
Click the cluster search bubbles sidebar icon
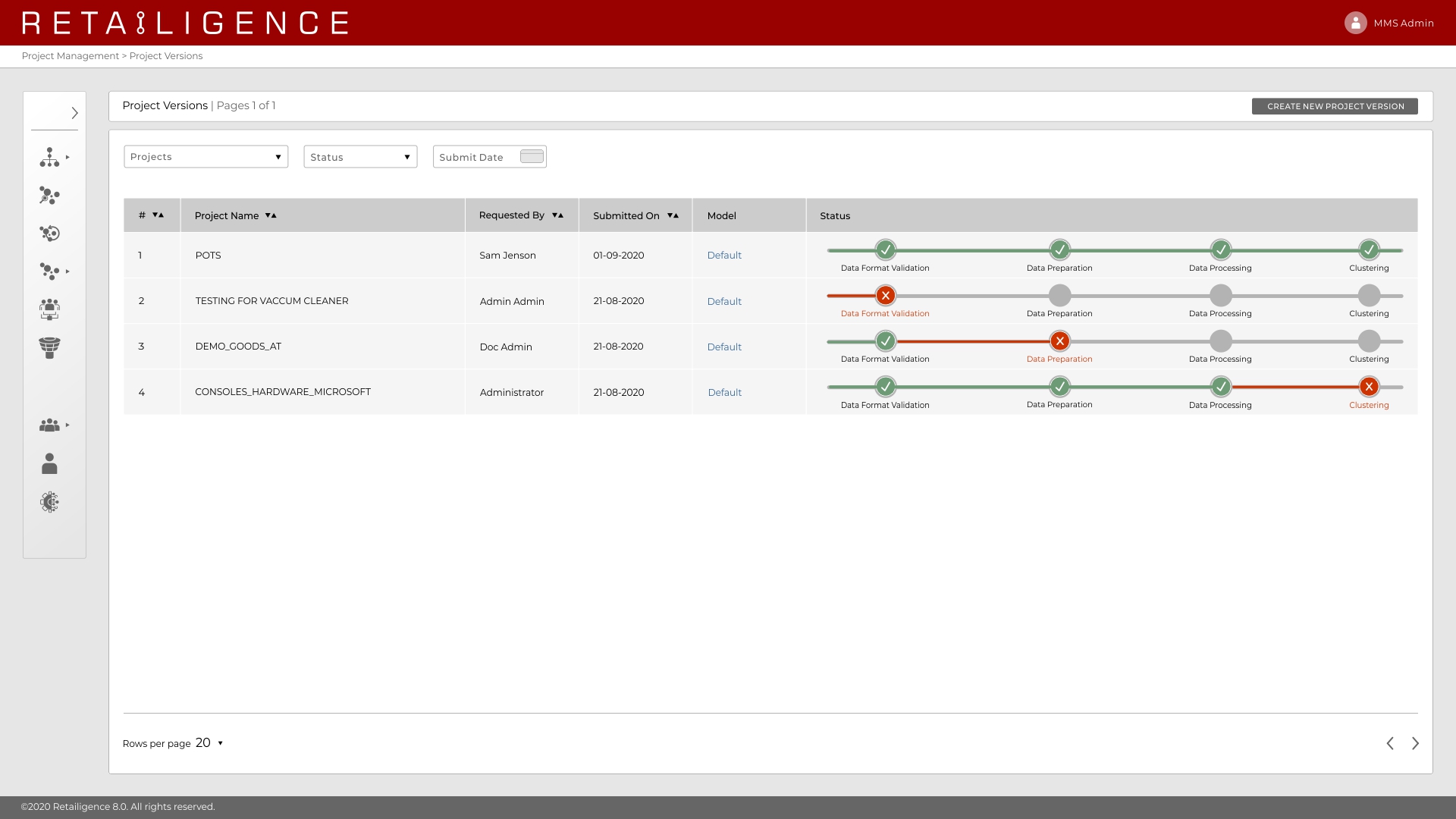point(49,196)
